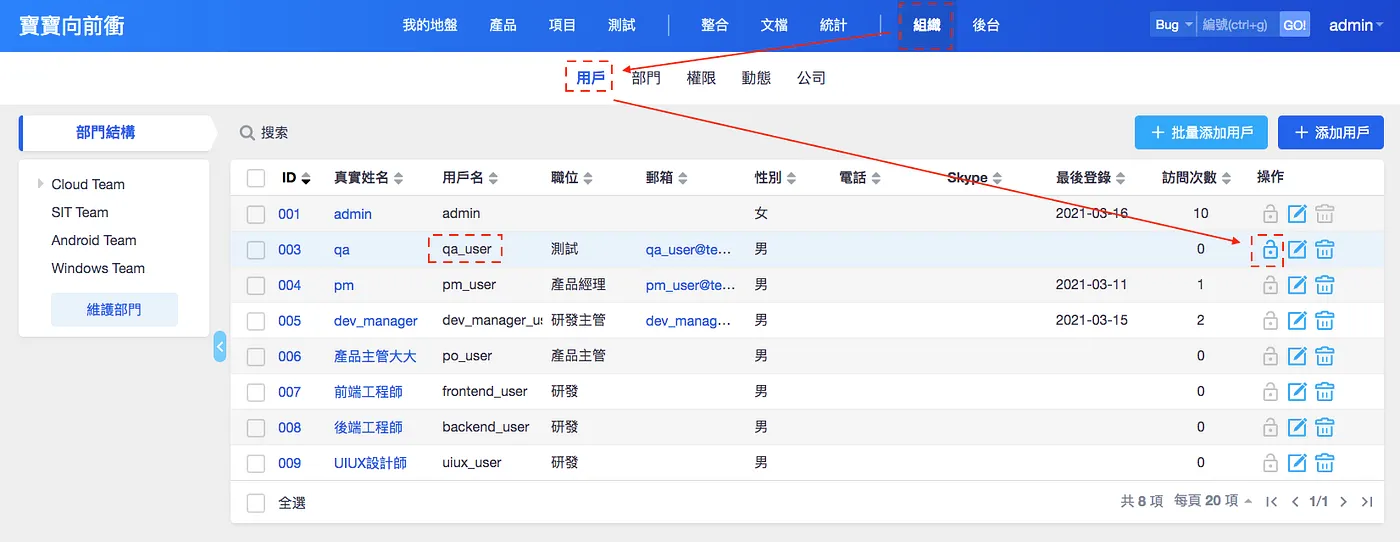The height and width of the screenshot is (542, 1400).
Task: Edit backend_user account
Action: pyautogui.click(x=1297, y=428)
